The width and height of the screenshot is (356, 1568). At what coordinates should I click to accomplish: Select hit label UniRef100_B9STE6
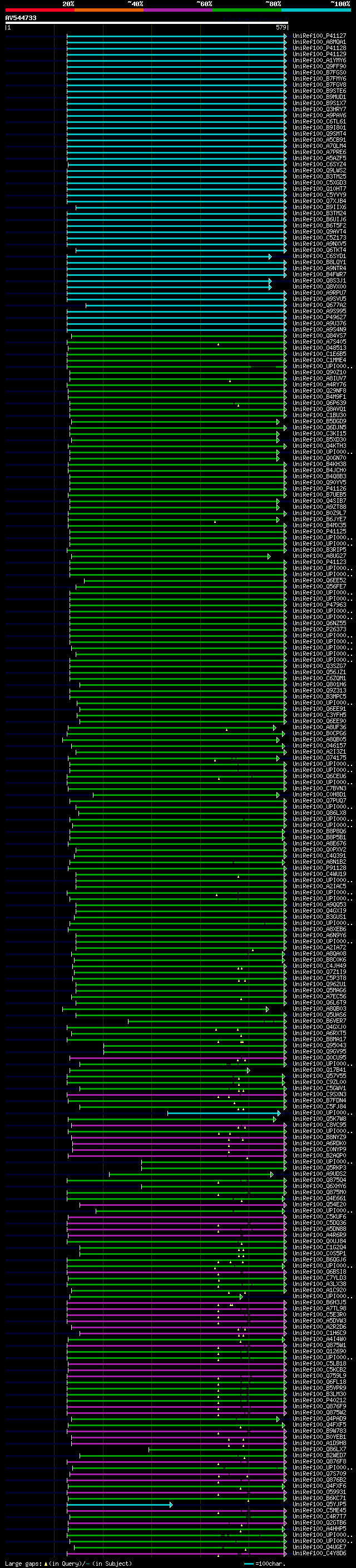(x=319, y=91)
